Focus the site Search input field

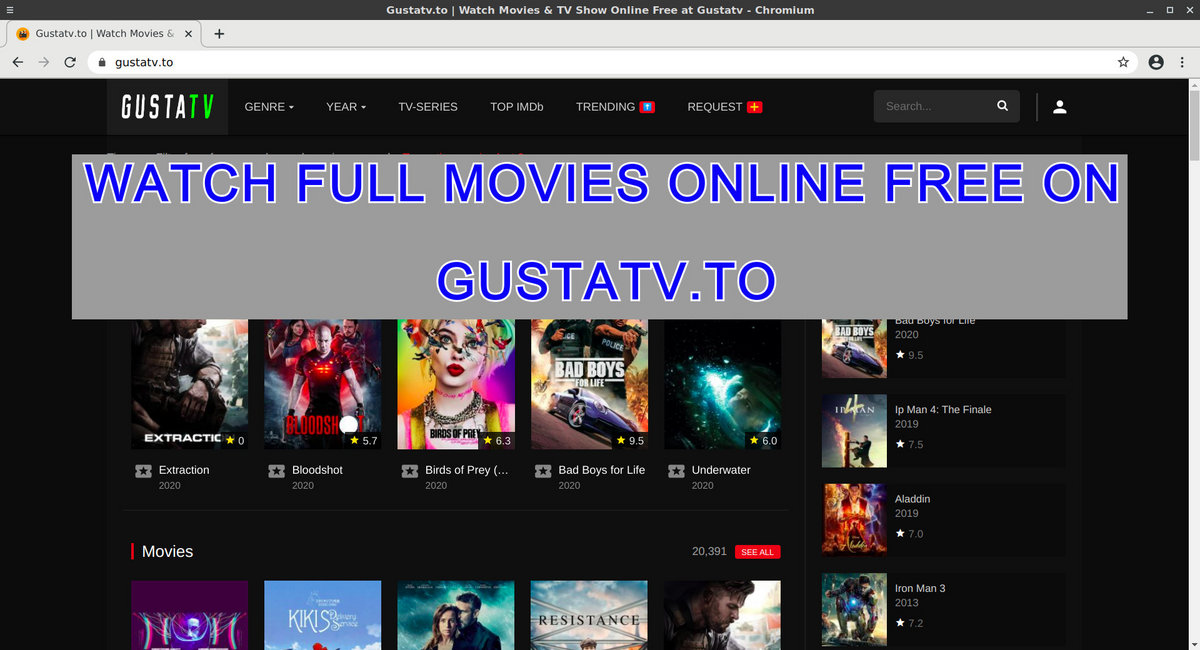(x=934, y=106)
